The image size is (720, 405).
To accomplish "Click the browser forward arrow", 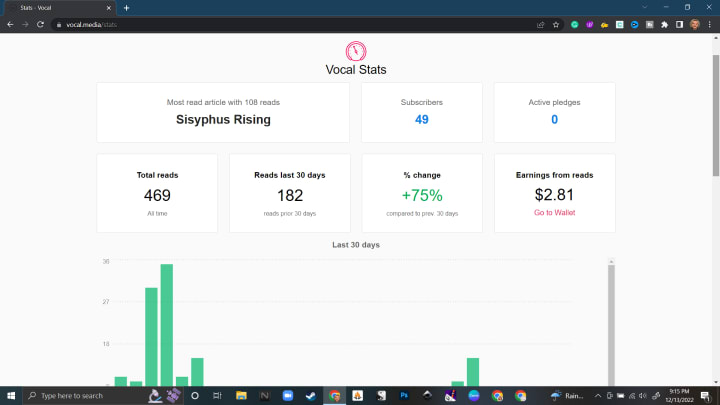I will pyautogui.click(x=25, y=24).
